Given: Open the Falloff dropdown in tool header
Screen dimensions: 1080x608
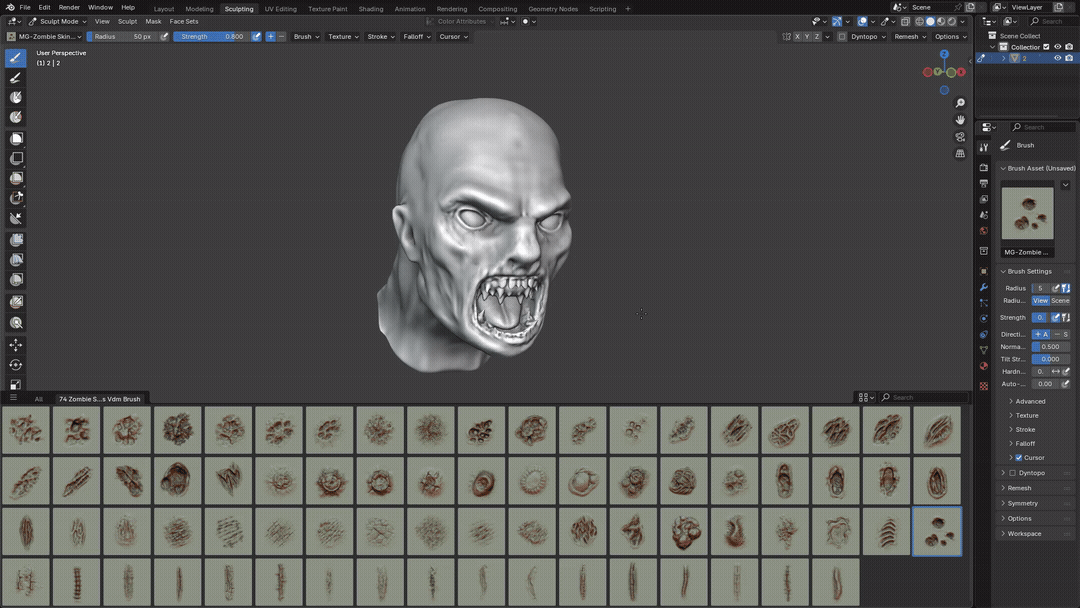Looking at the screenshot, I should [417, 36].
